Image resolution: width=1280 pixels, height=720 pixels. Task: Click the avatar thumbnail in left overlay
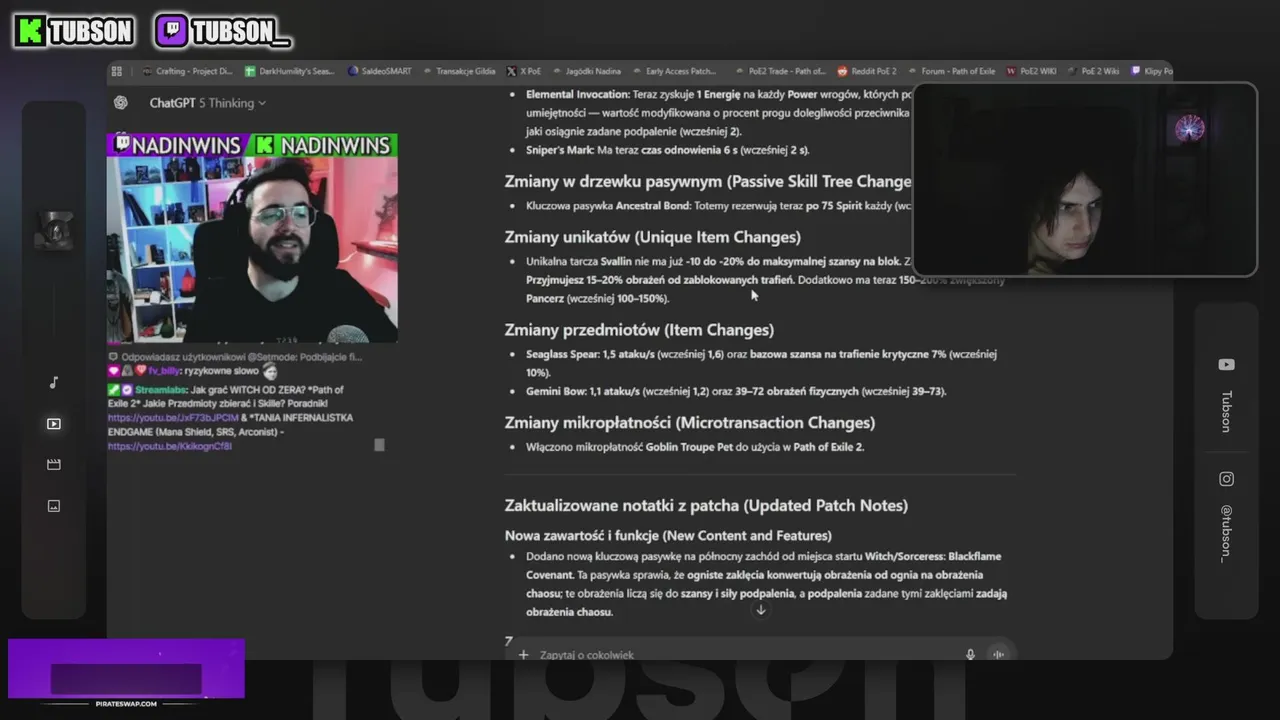(54, 231)
